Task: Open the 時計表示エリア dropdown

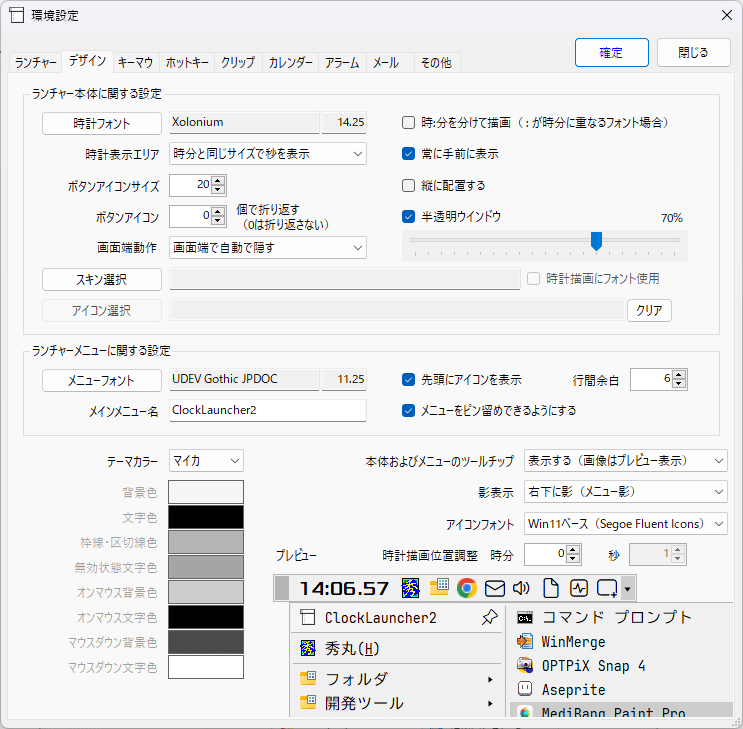Action: tap(268, 154)
